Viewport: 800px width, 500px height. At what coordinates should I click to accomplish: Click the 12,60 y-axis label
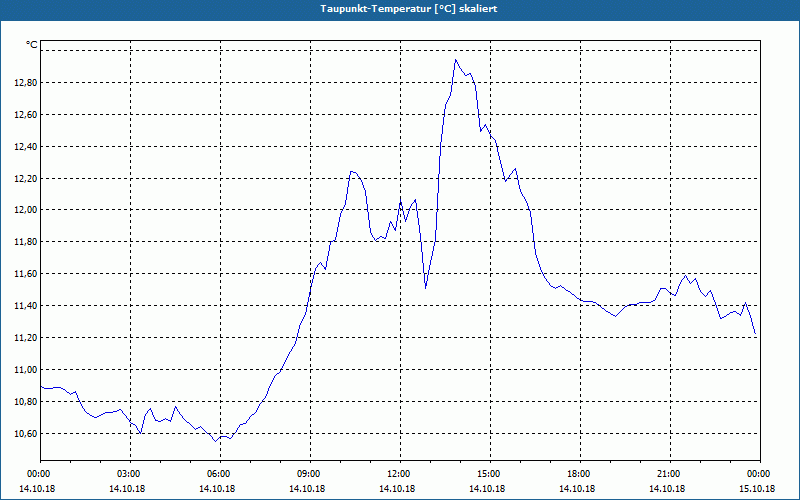point(25,115)
